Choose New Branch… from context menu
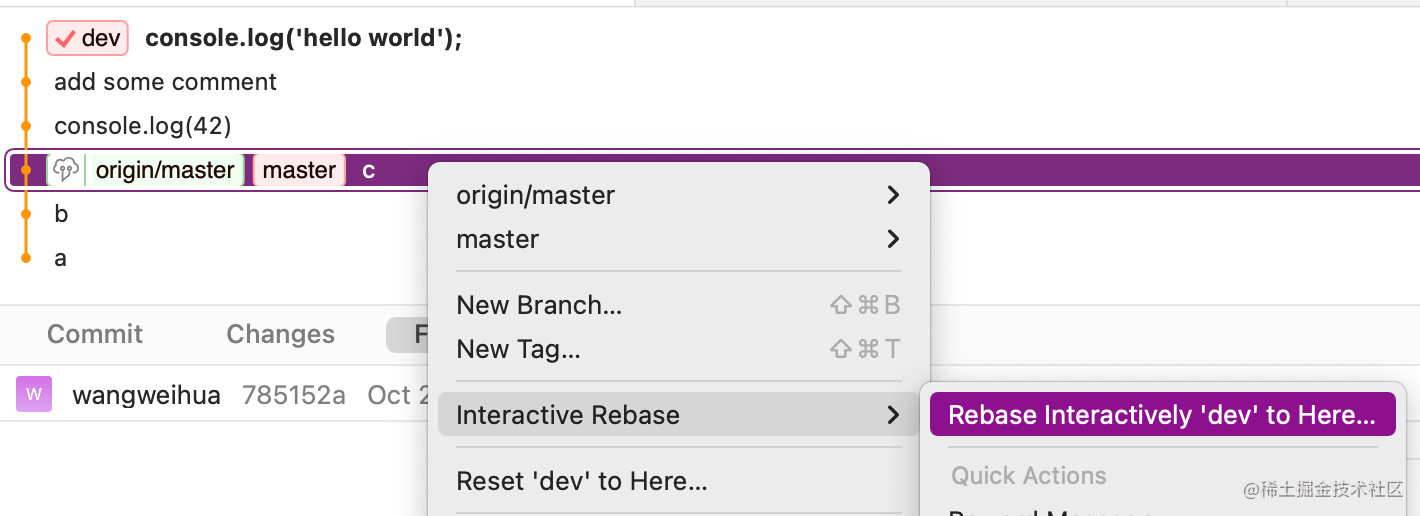 click(x=539, y=305)
